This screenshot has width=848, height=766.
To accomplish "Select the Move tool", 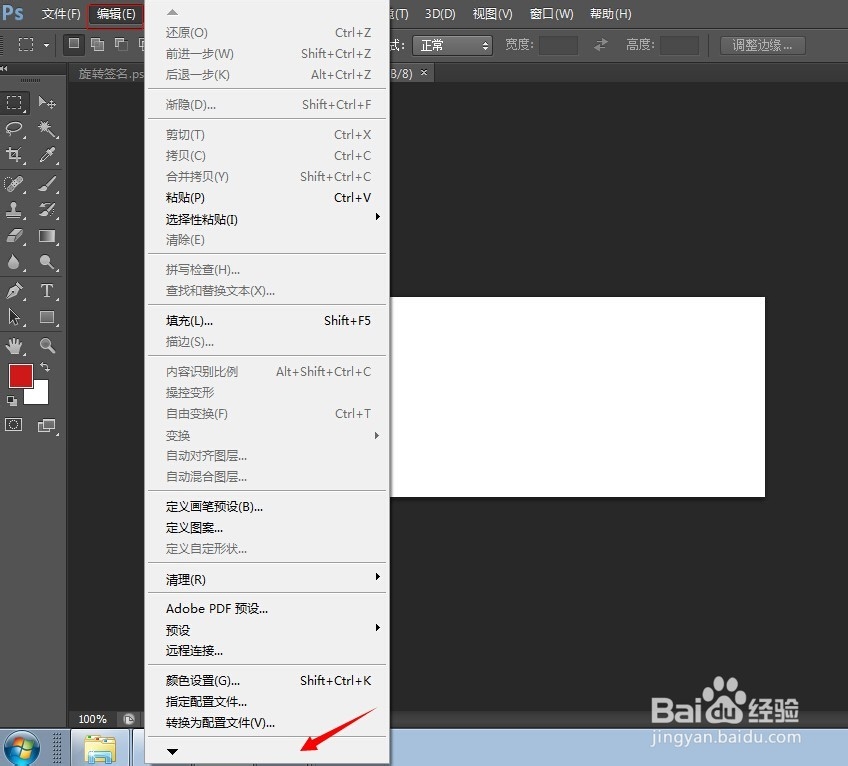I will (x=47, y=102).
